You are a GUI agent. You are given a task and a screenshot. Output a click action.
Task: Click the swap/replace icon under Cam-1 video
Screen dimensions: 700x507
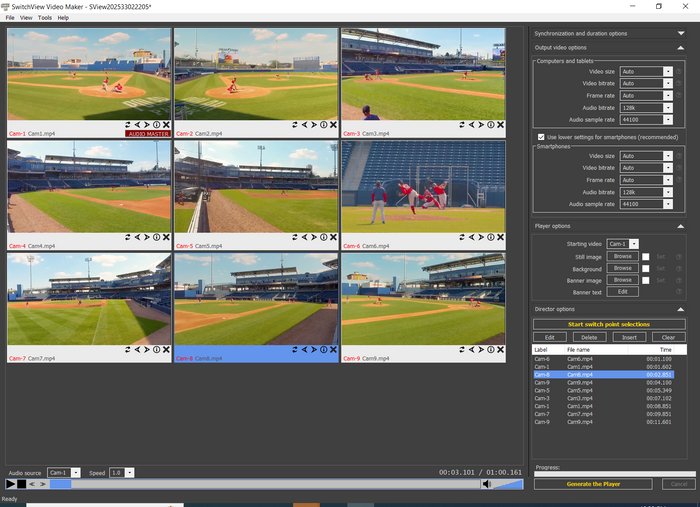128,125
